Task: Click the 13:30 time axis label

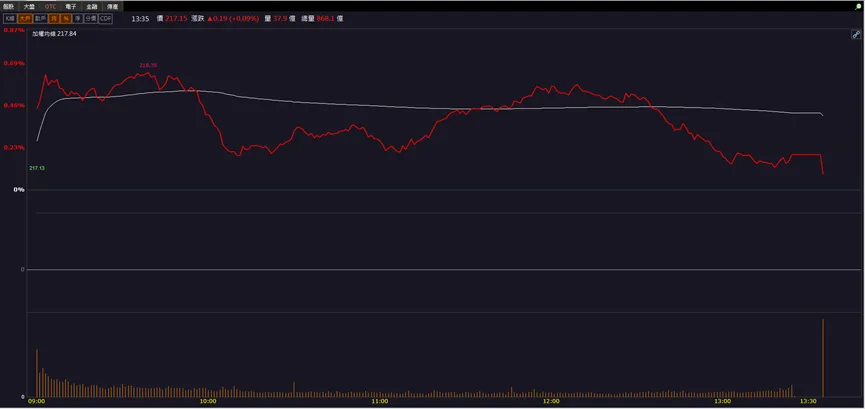Action: 808,401
